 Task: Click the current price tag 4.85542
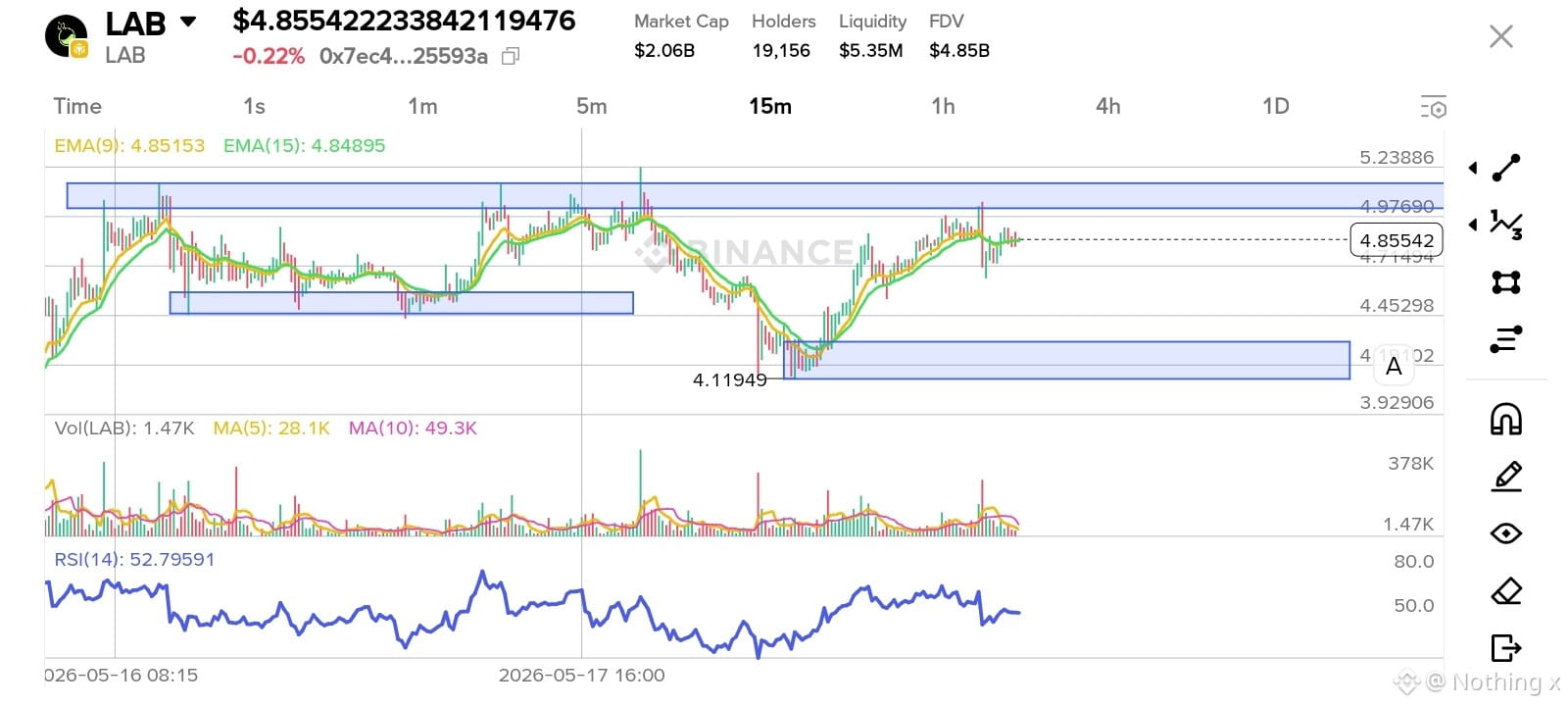click(1396, 240)
